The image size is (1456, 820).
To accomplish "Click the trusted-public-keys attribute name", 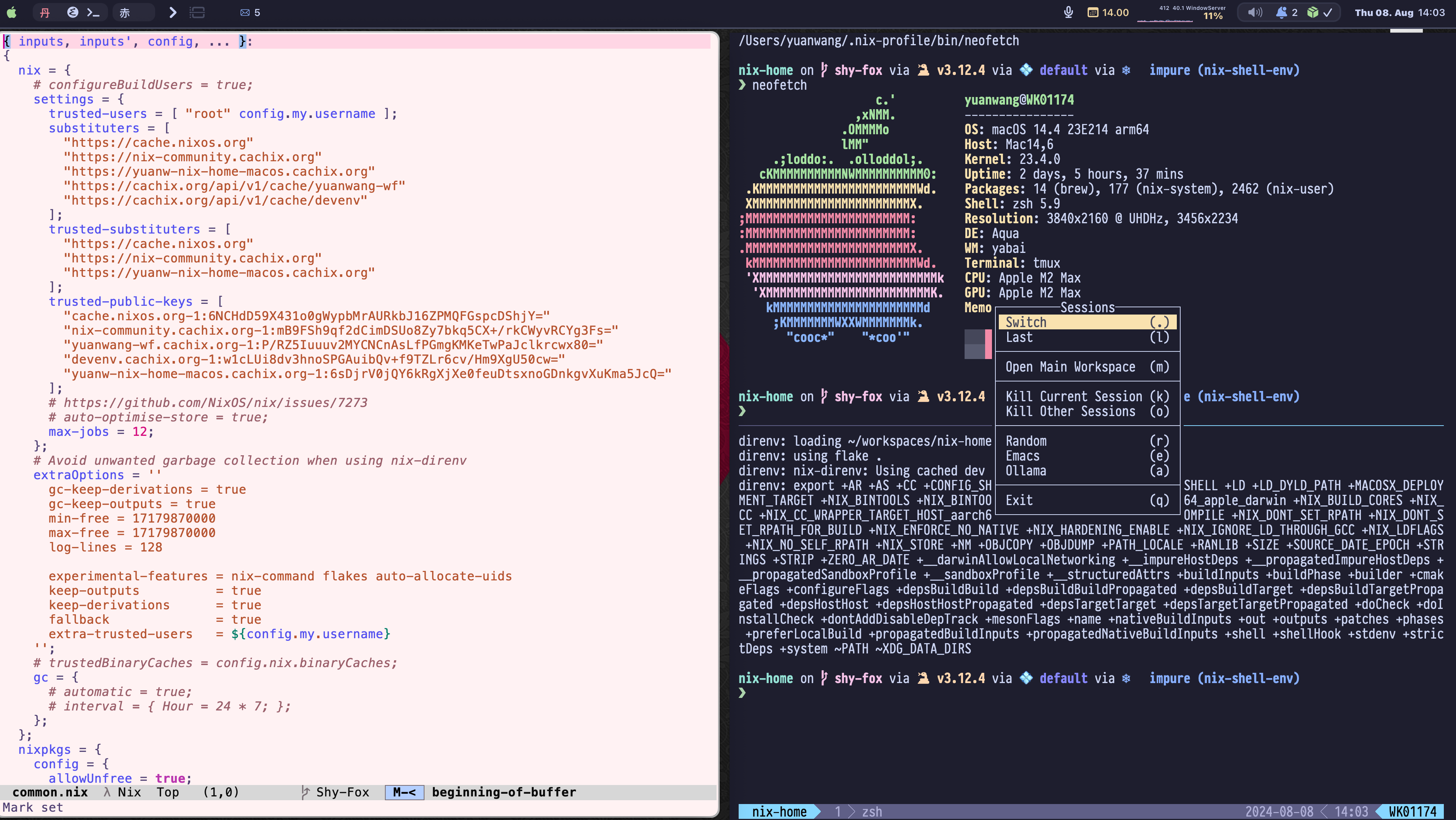I will click(121, 301).
